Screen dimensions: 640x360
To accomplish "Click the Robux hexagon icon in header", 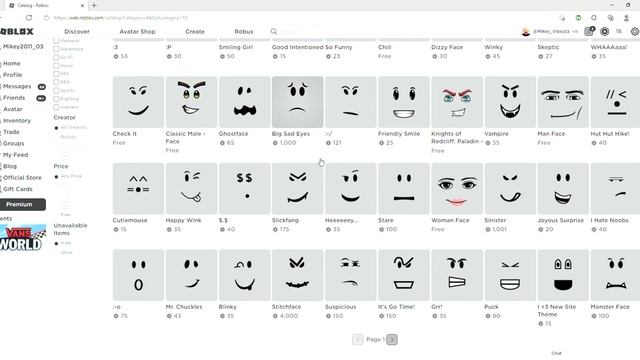I will (604, 31).
